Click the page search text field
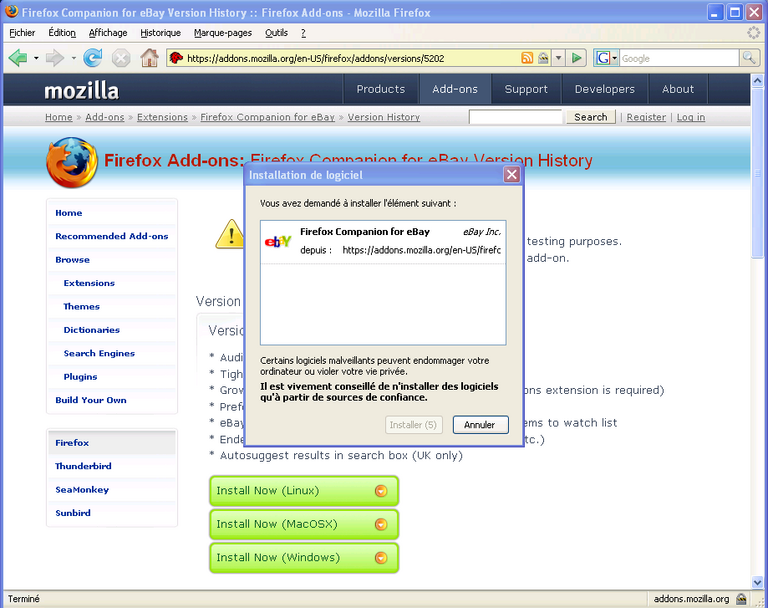The height and width of the screenshot is (608, 768). 515,117
